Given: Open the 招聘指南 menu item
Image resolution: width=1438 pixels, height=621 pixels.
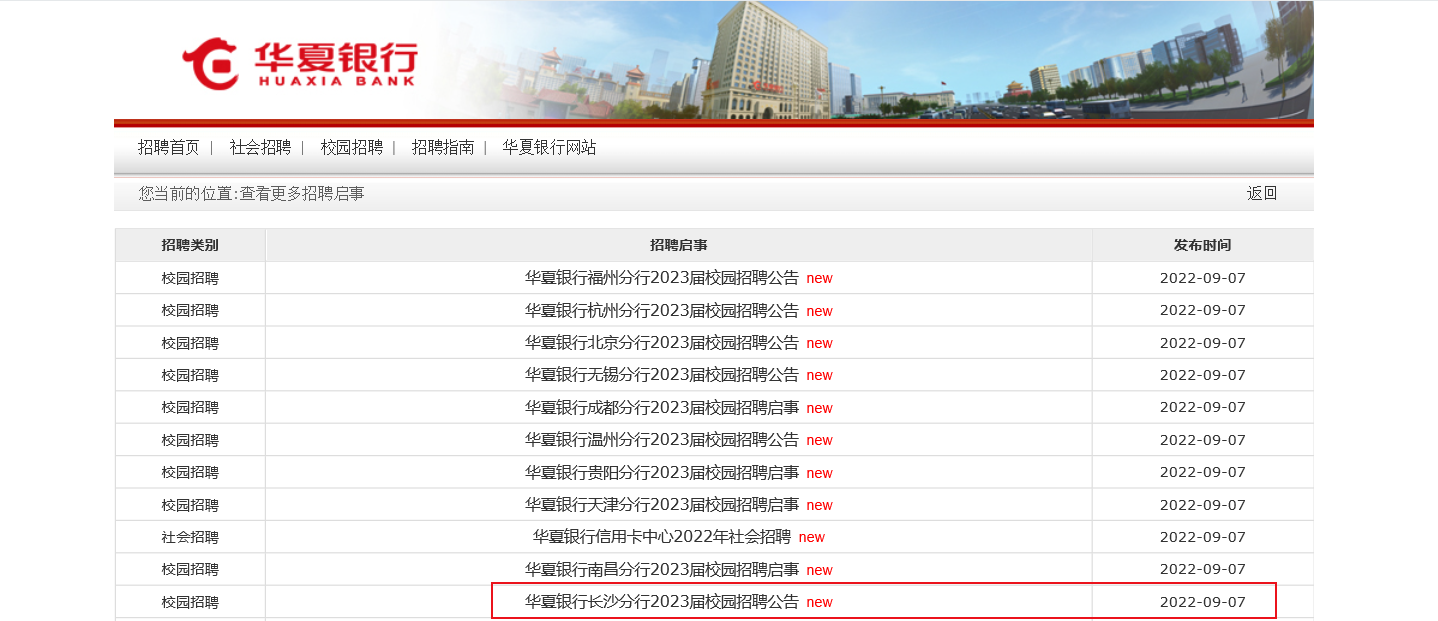Looking at the screenshot, I should [x=443, y=147].
